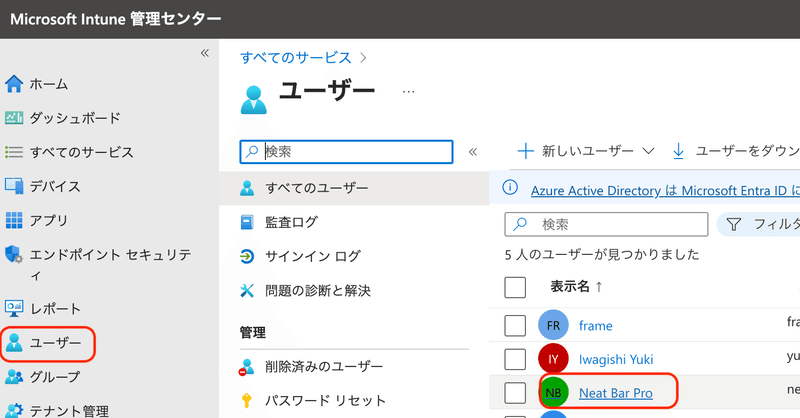Click the アプリ grid icon
The image size is (800, 418).
click(14, 220)
